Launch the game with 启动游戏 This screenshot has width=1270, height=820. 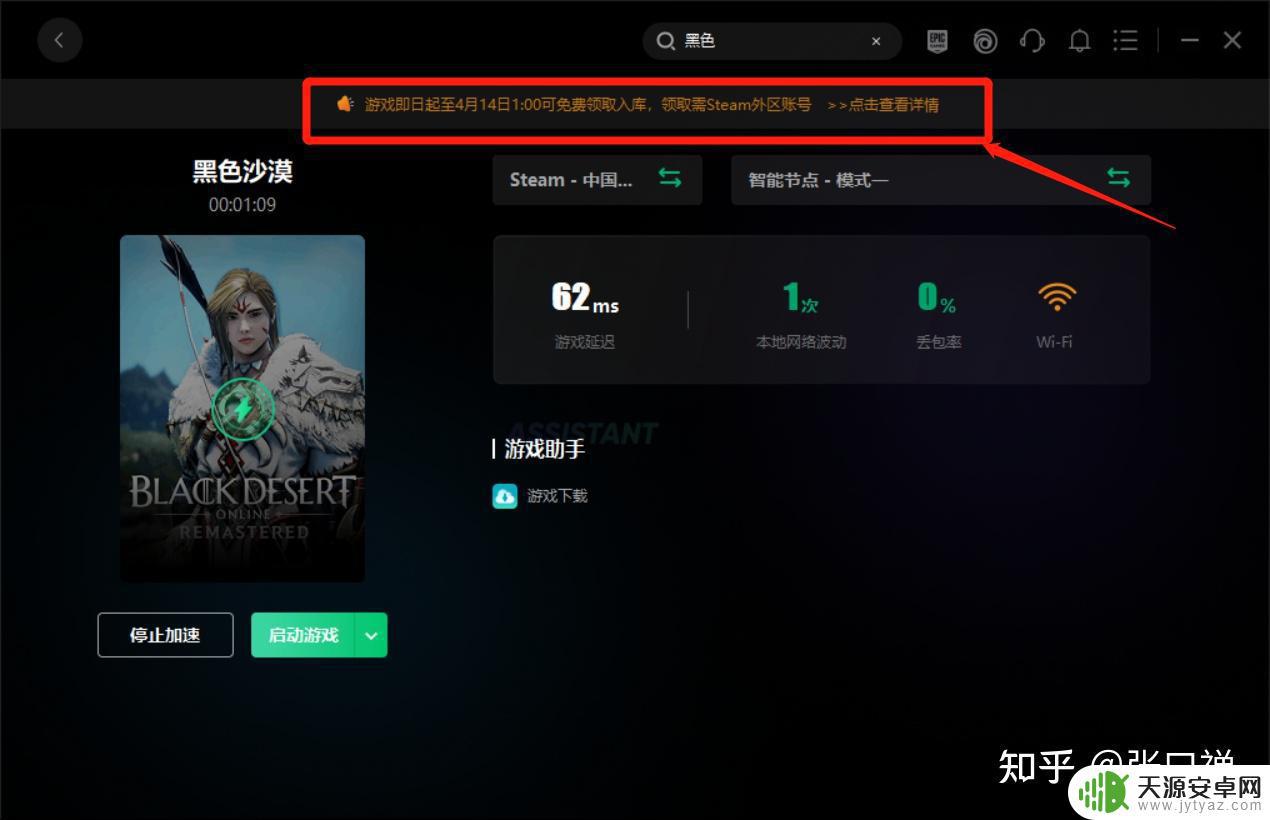click(x=303, y=635)
